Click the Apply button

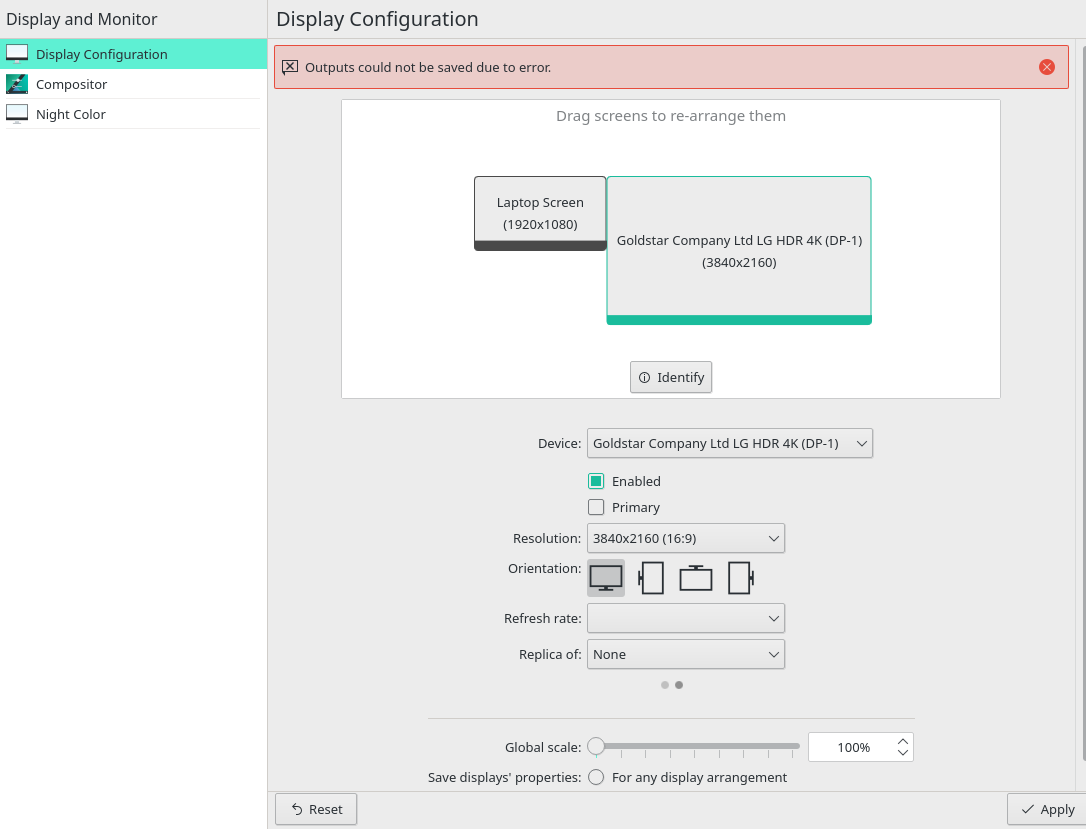tap(1047, 809)
